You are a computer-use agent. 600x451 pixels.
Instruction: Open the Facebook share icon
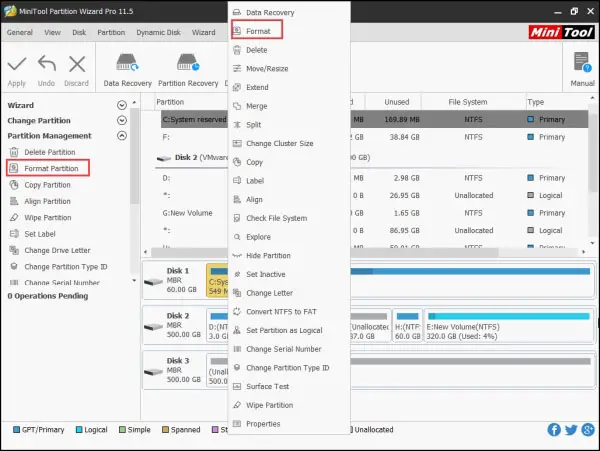pos(554,430)
